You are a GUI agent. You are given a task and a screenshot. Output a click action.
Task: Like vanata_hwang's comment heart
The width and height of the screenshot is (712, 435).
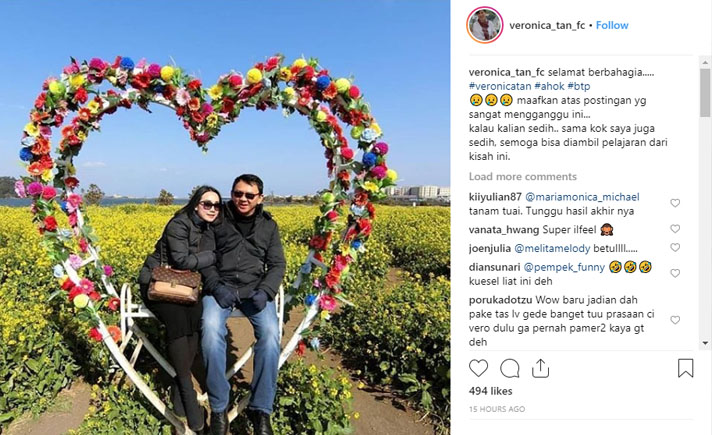coord(675,229)
